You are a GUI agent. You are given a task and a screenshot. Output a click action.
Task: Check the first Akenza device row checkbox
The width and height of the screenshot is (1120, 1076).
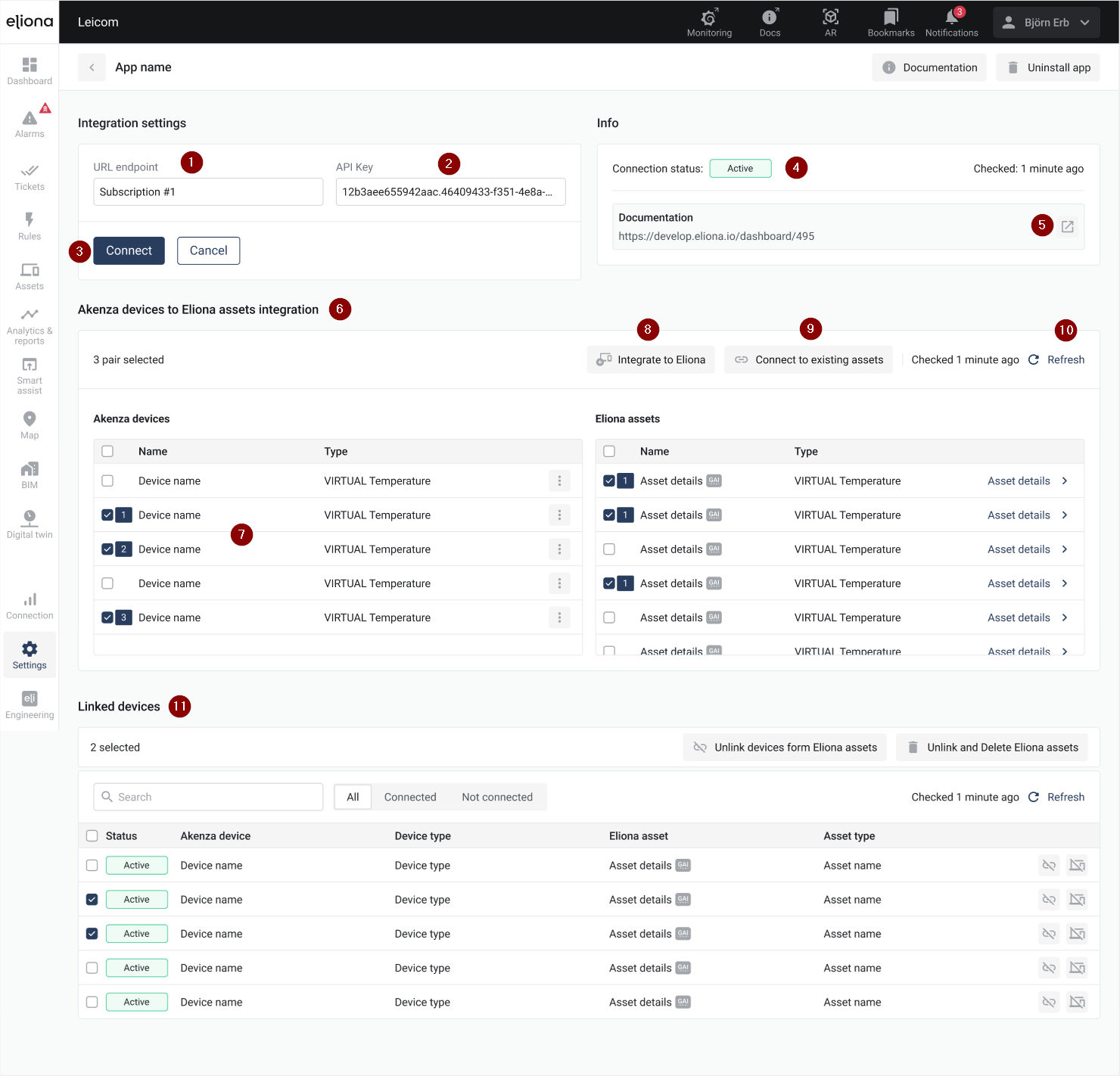107,481
